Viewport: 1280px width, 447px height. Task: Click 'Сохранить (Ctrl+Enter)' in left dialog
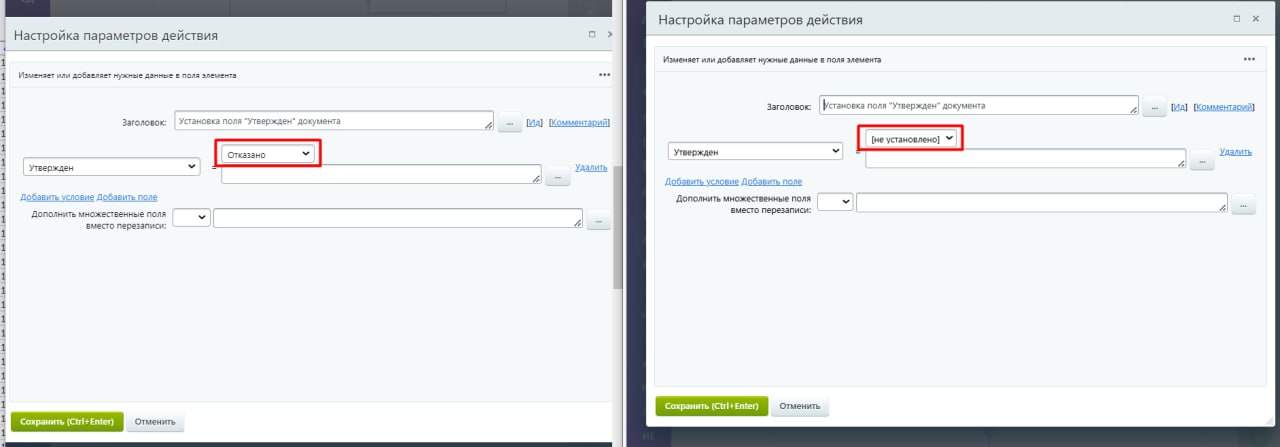67,422
